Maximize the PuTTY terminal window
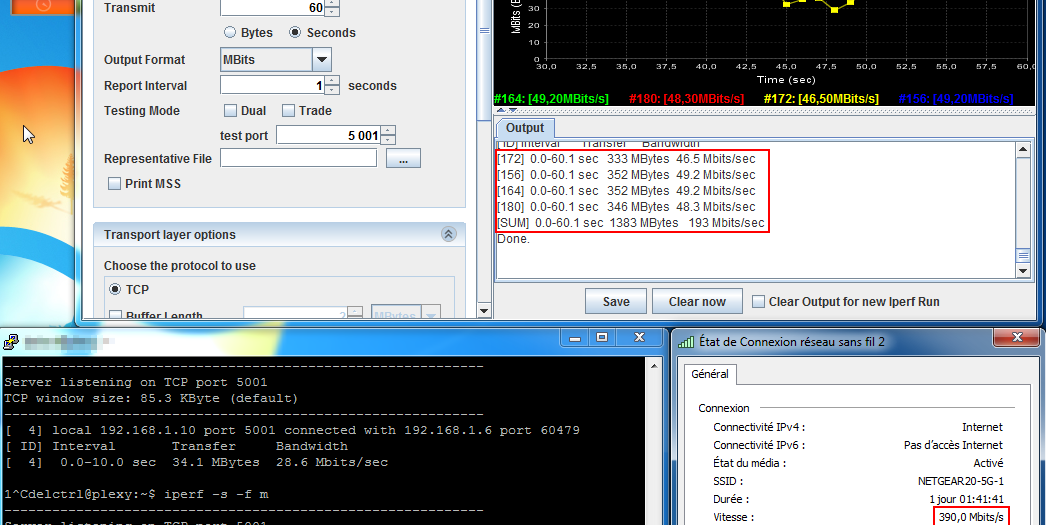 point(603,339)
